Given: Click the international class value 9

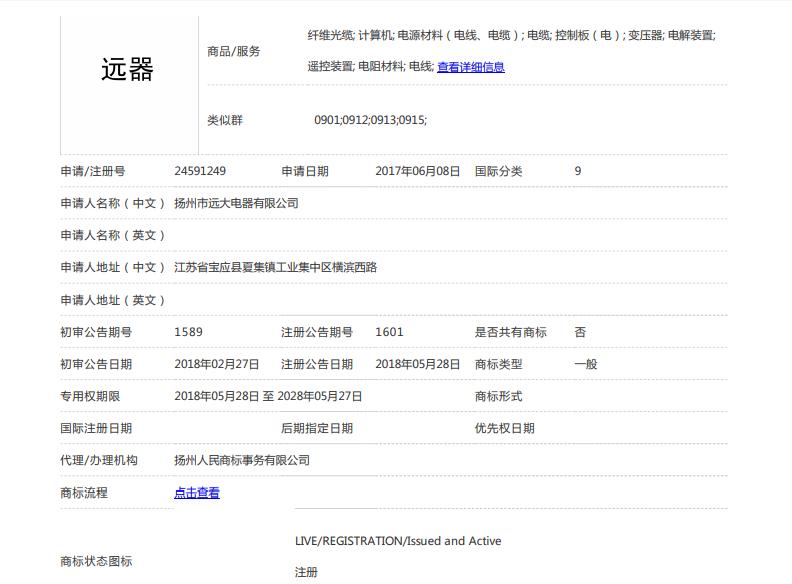Looking at the screenshot, I should pyautogui.click(x=578, y=171).
